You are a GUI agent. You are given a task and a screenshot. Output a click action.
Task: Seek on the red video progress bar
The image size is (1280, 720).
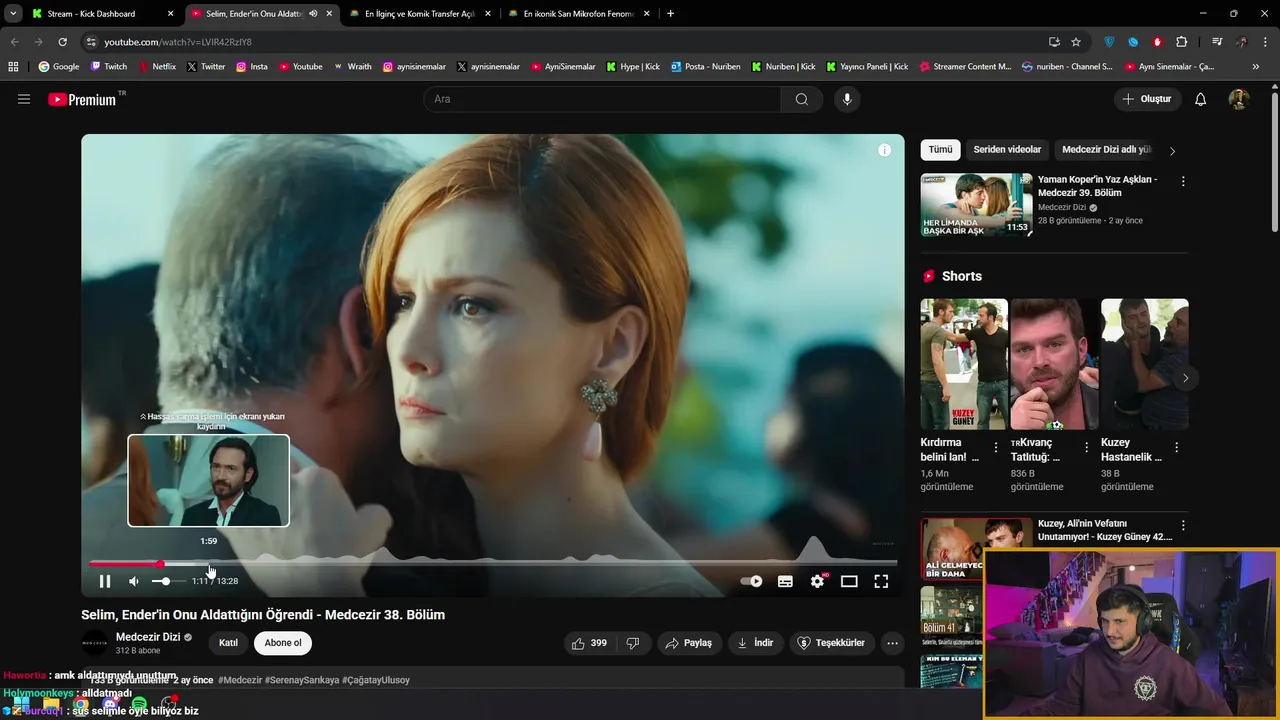pyautogui.click(x=492, y=564)
